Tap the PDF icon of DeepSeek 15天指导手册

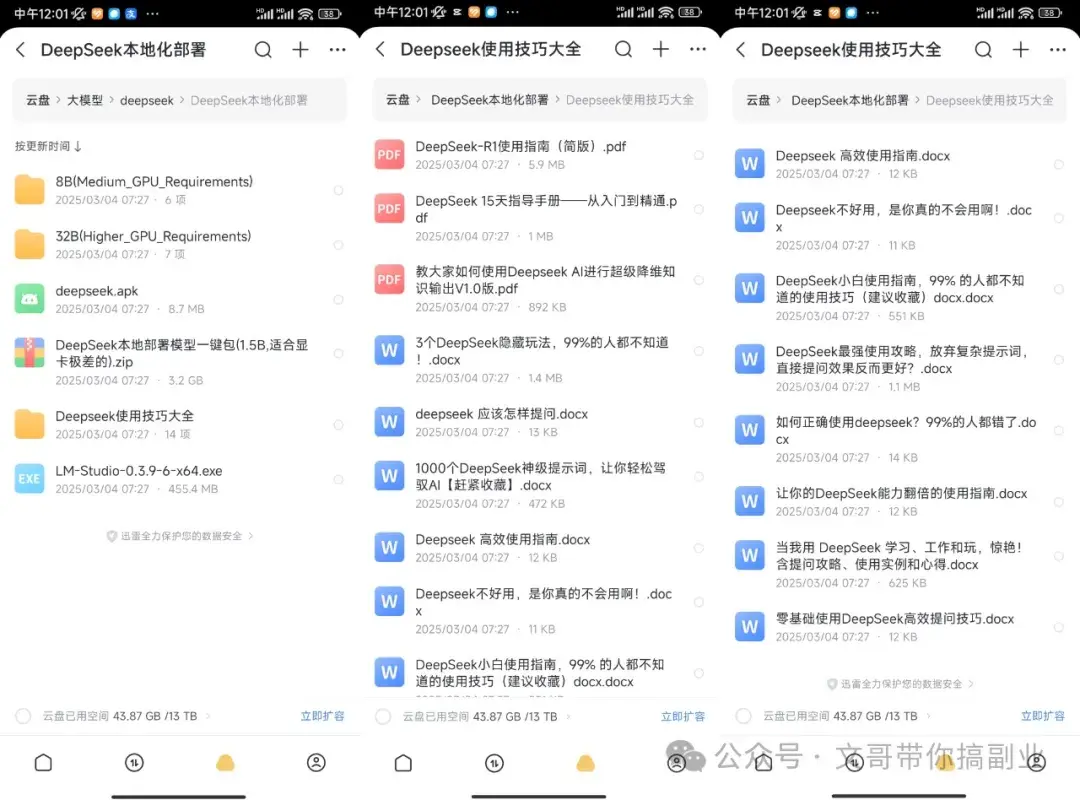coord(389,209)
